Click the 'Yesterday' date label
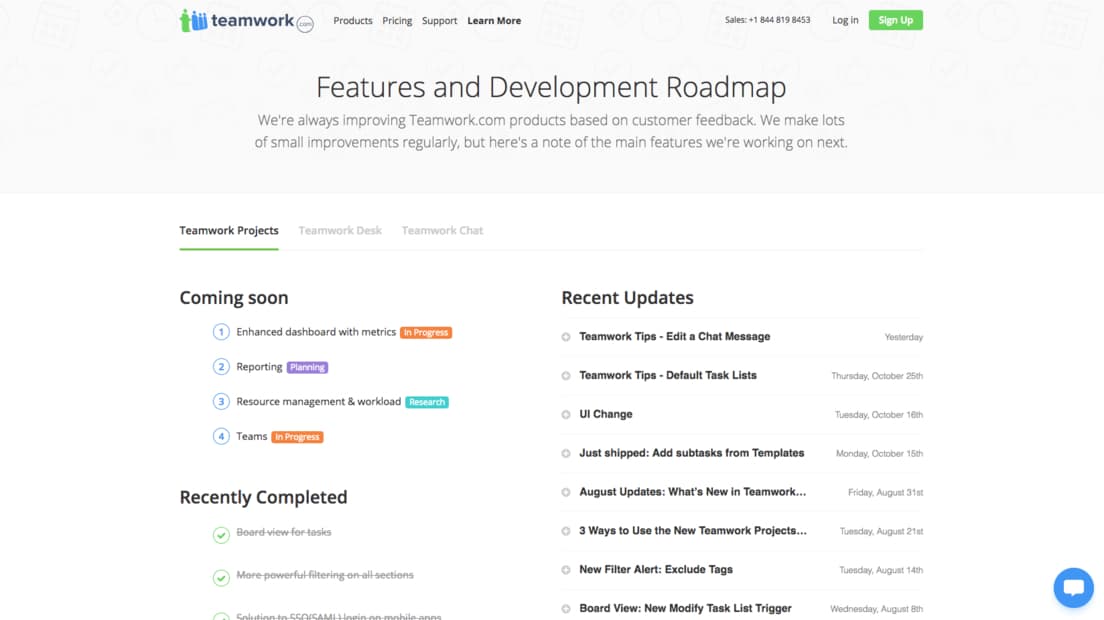1104x620 pixels. [903, 337]
